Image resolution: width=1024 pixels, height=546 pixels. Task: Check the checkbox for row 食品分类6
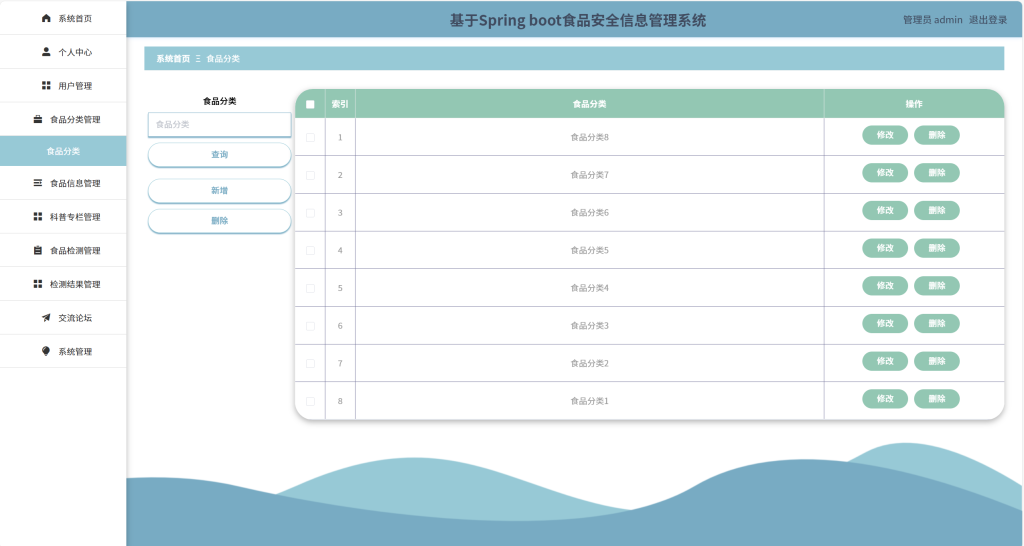(310, 213)
